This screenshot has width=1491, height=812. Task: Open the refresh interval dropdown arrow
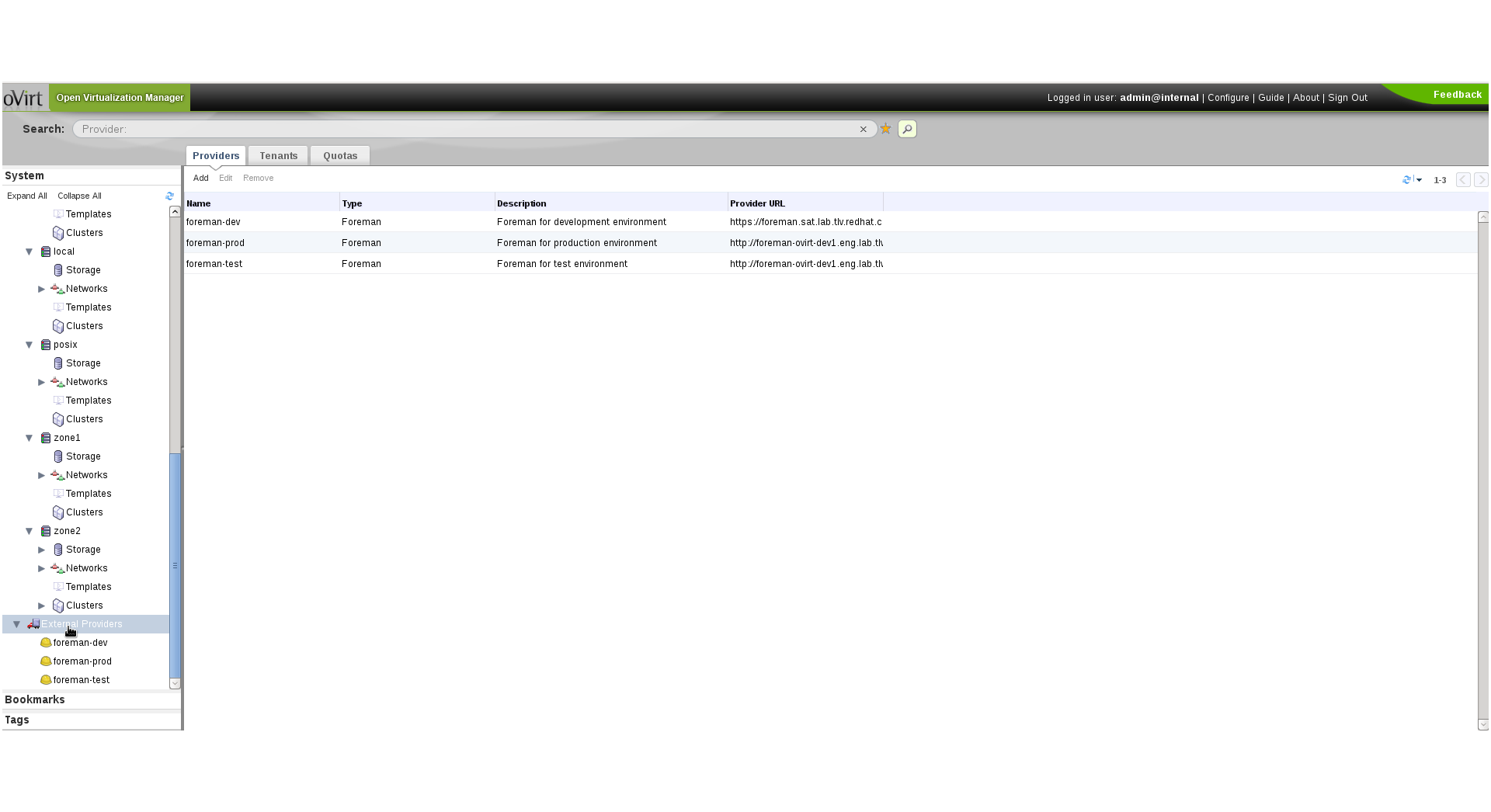(1419, 180)
